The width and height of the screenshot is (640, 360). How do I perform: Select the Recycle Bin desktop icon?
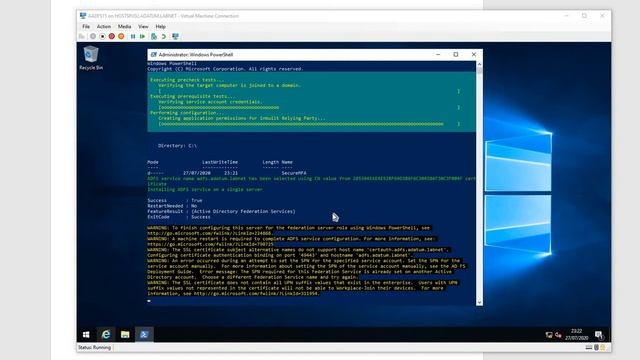tap(91, 58)
